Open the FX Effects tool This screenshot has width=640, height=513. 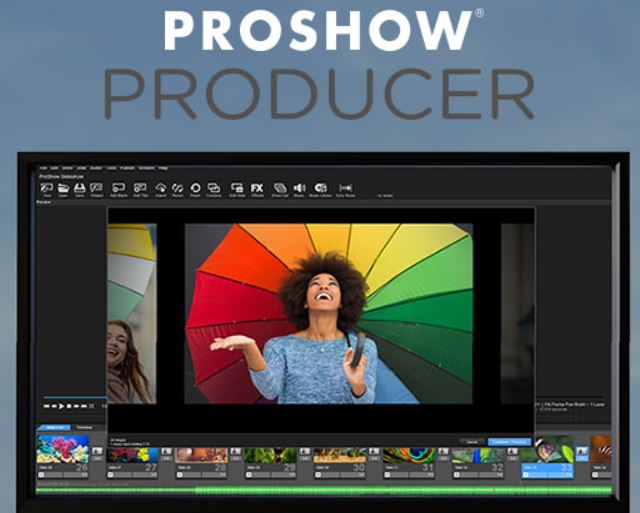coord(257,188)
